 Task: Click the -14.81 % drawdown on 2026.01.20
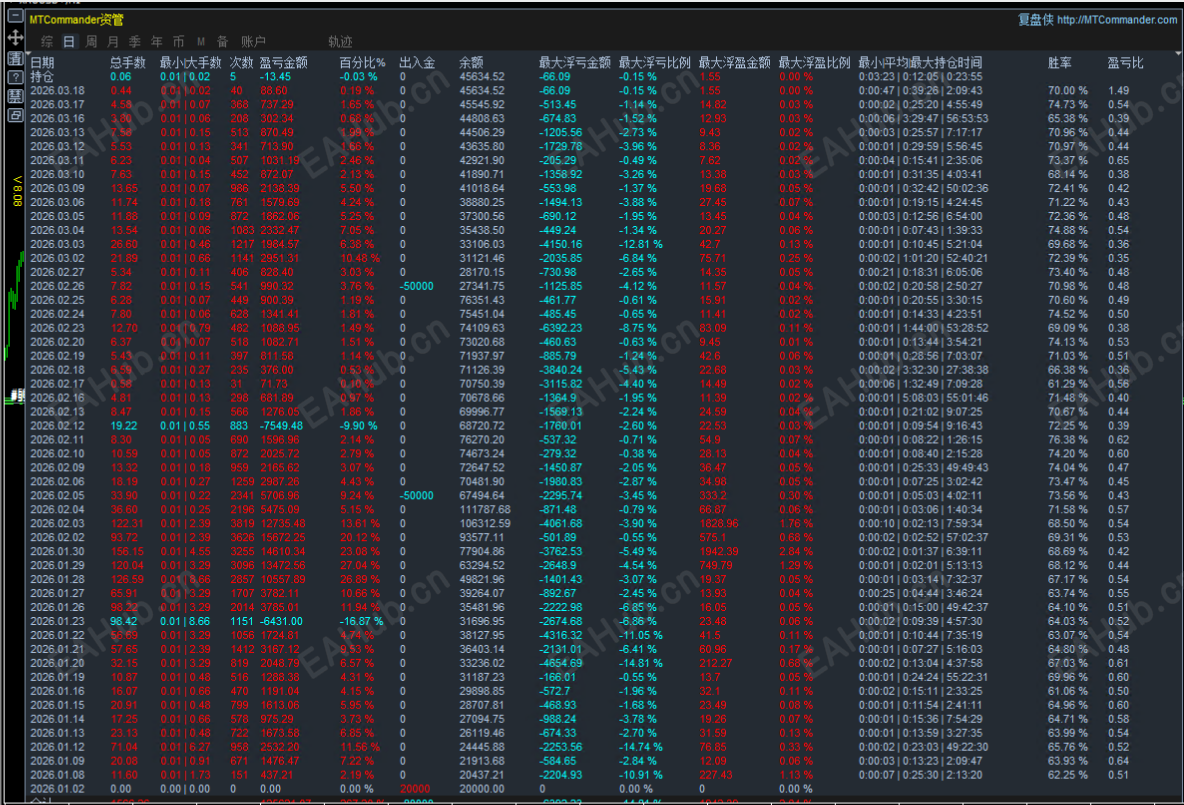coord(641,663)
